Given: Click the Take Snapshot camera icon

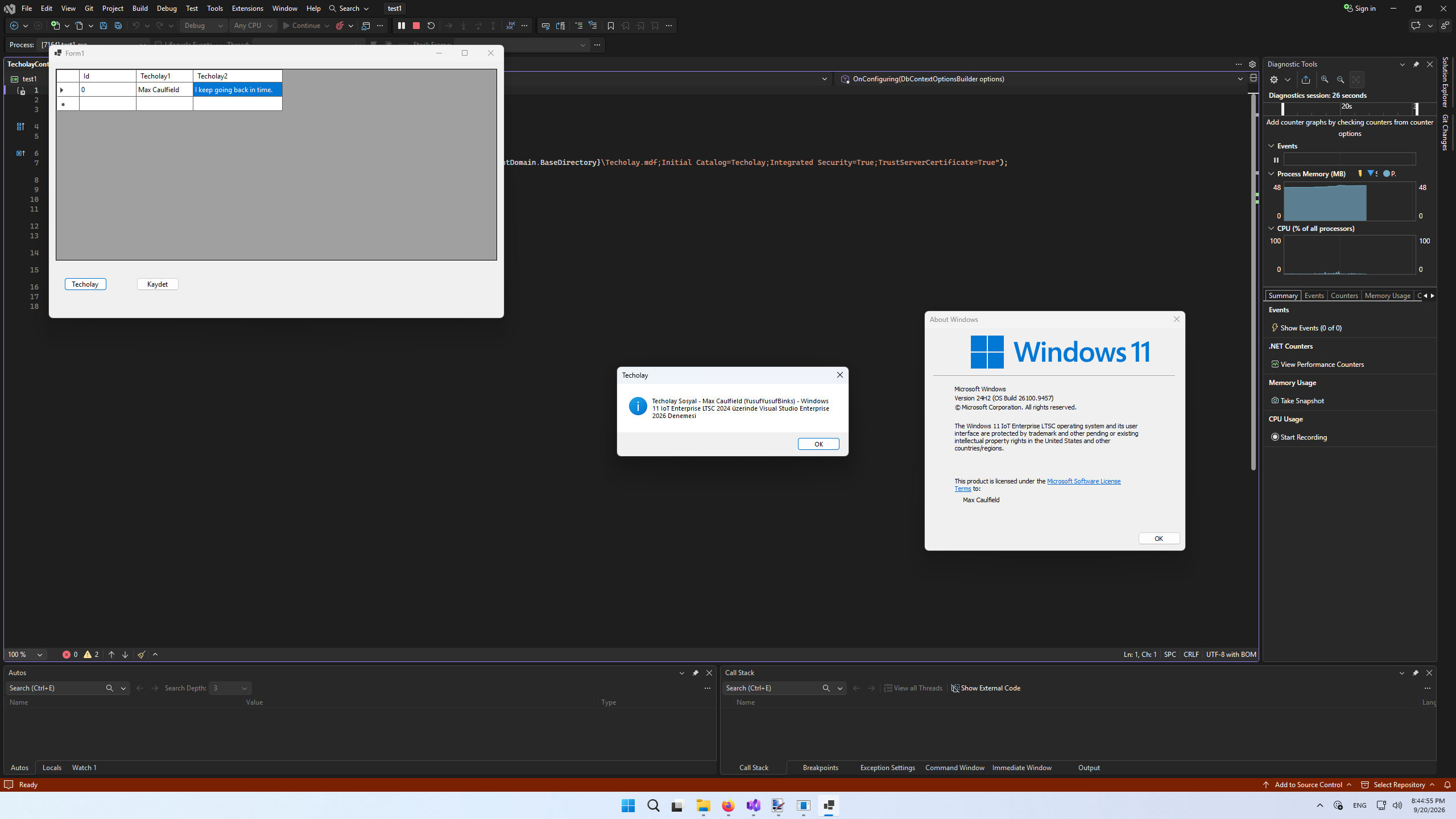Looking at the screenshot, I should pos(1275,400).
